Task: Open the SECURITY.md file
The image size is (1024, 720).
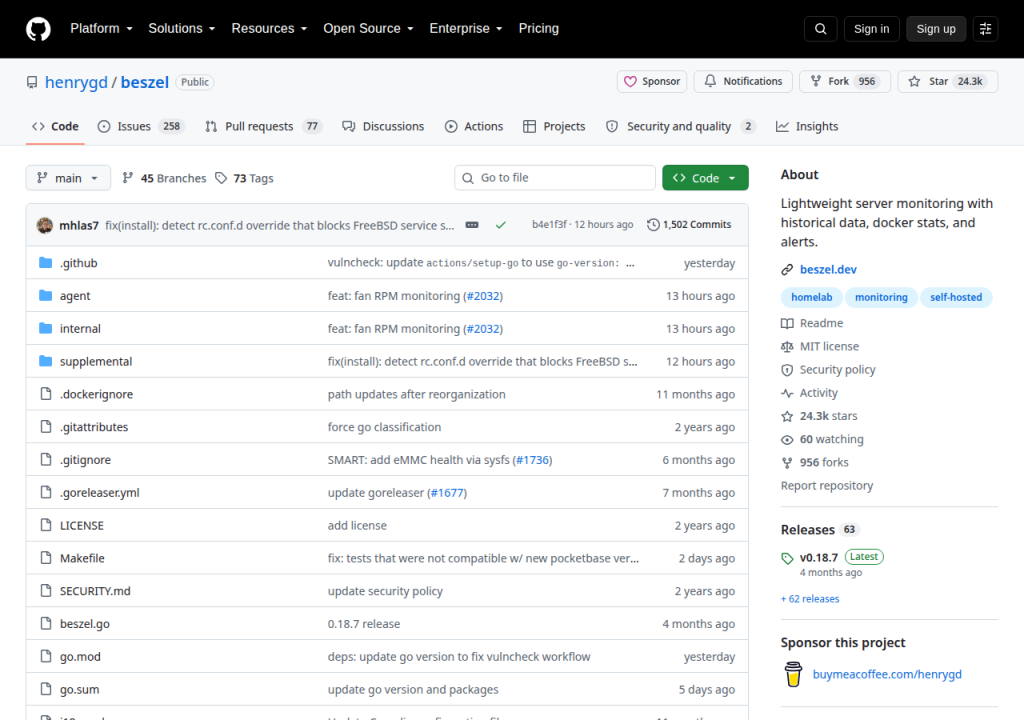Action: point(95,591)
